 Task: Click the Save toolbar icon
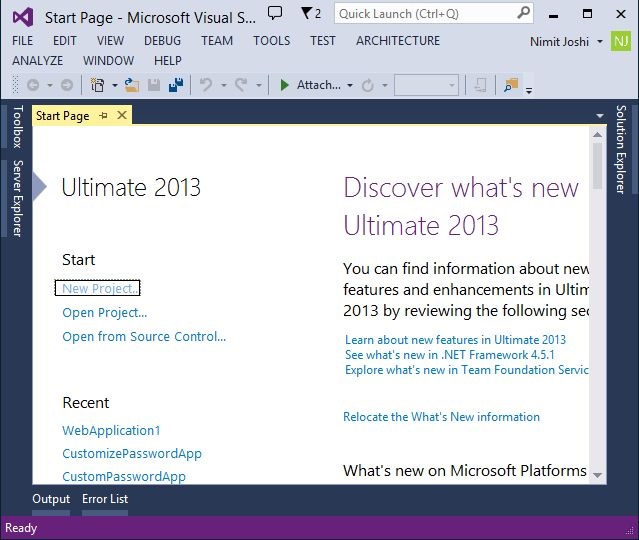point(154,85)
